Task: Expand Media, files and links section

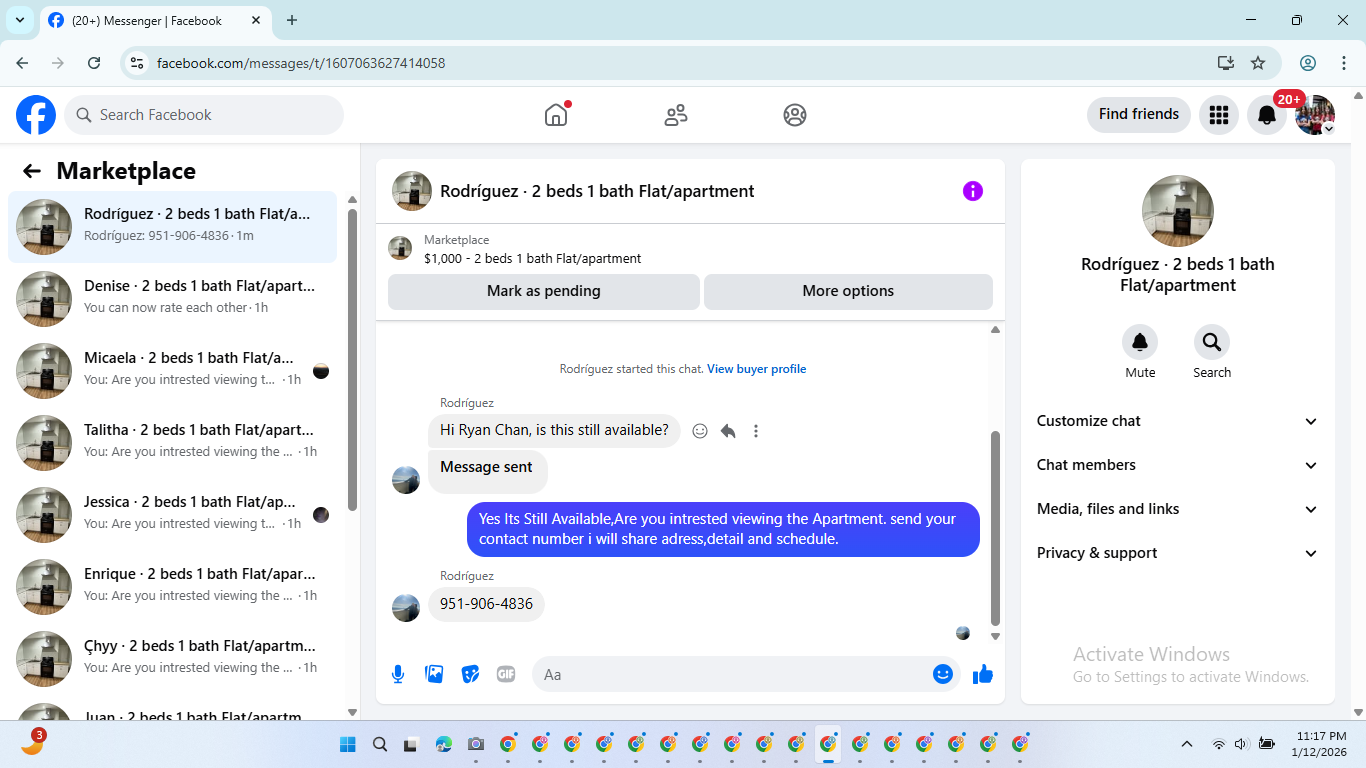Action: [1177, 509]
